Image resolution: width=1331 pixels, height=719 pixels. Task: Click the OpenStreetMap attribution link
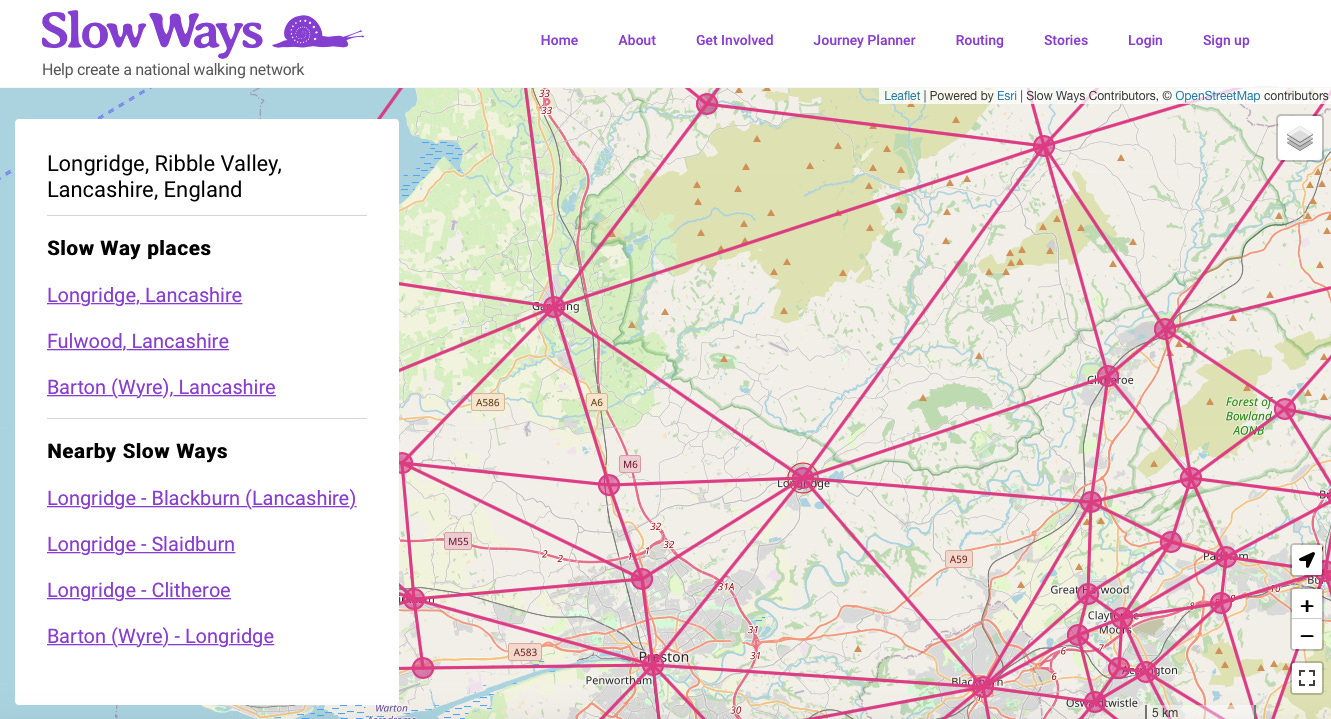coord(1217,96)
